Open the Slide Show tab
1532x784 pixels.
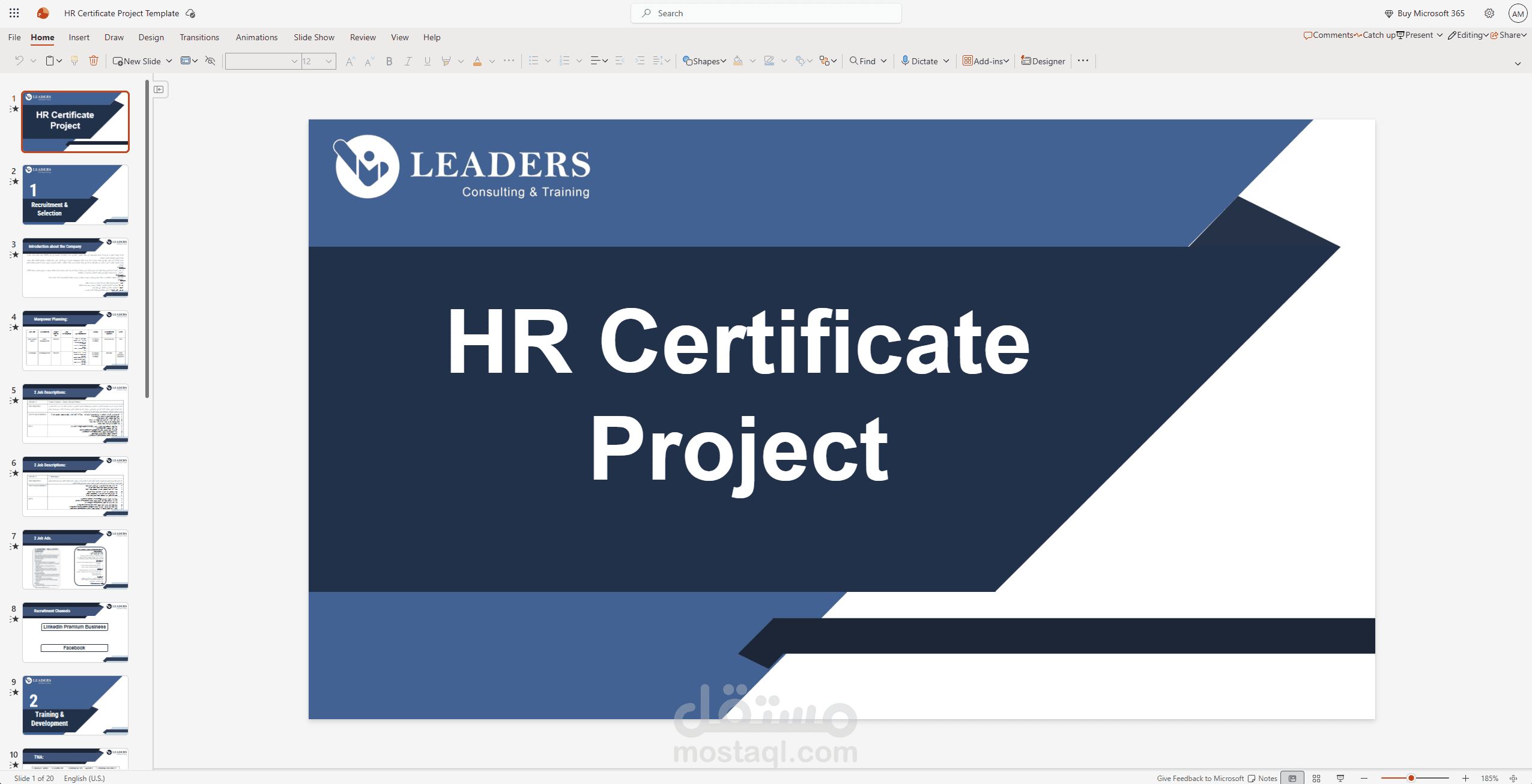(x=313, y=37)
